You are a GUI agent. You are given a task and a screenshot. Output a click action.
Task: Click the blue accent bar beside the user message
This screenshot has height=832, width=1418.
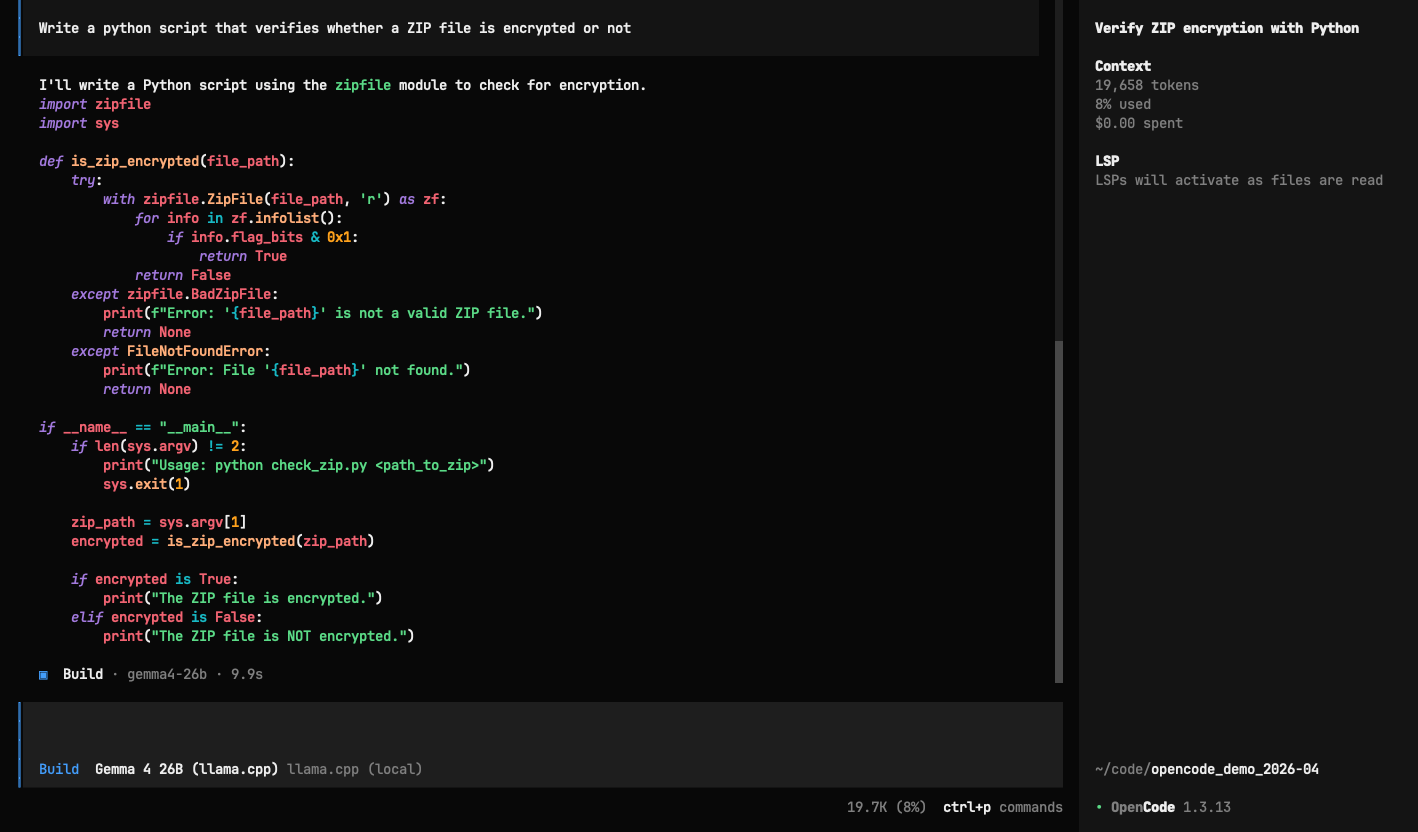coord(18,28)
